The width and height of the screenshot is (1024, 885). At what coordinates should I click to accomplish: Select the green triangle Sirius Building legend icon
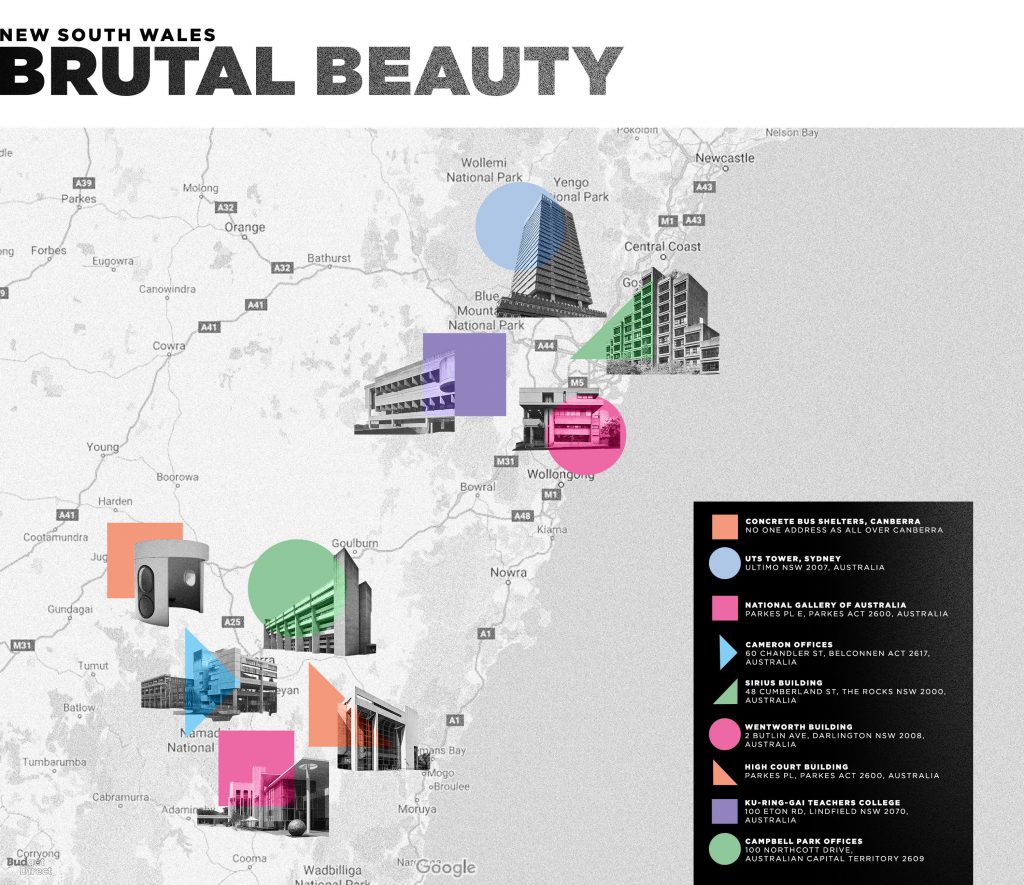tap(726, 691)
